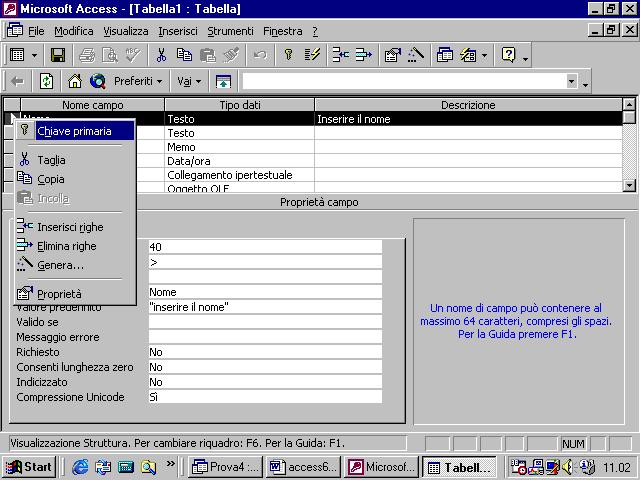Screen dimensions: 640x480
Task: Click the Copy toolbar icon
Action: [x=184, y=55]
